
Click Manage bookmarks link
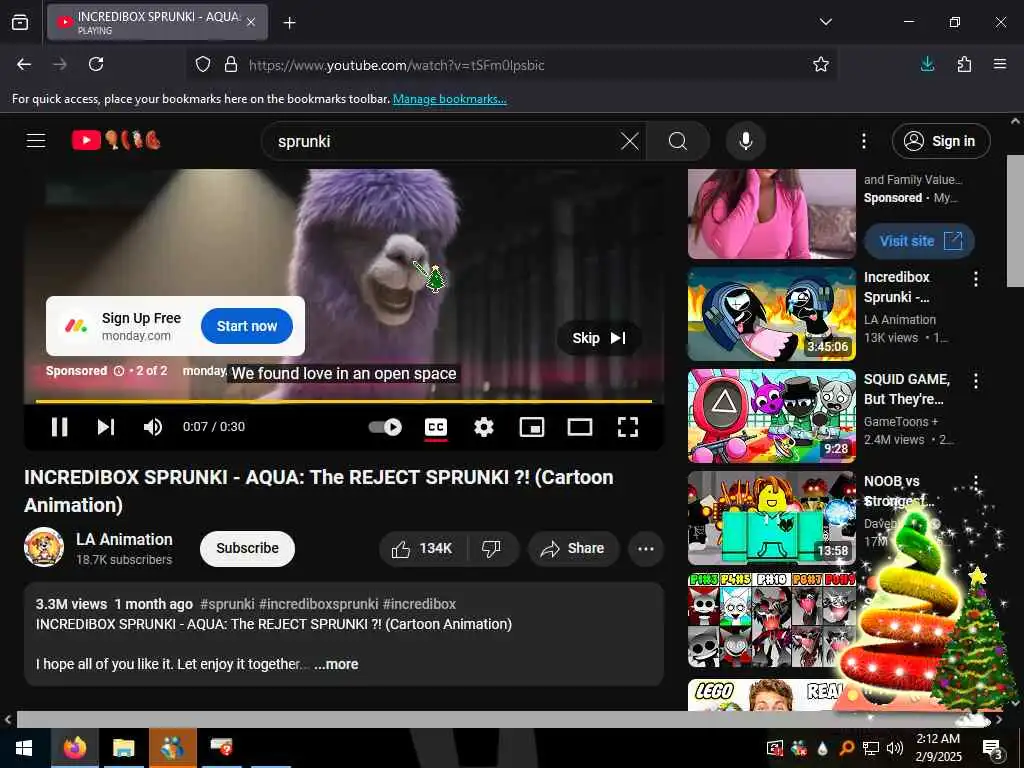[449, 99]
